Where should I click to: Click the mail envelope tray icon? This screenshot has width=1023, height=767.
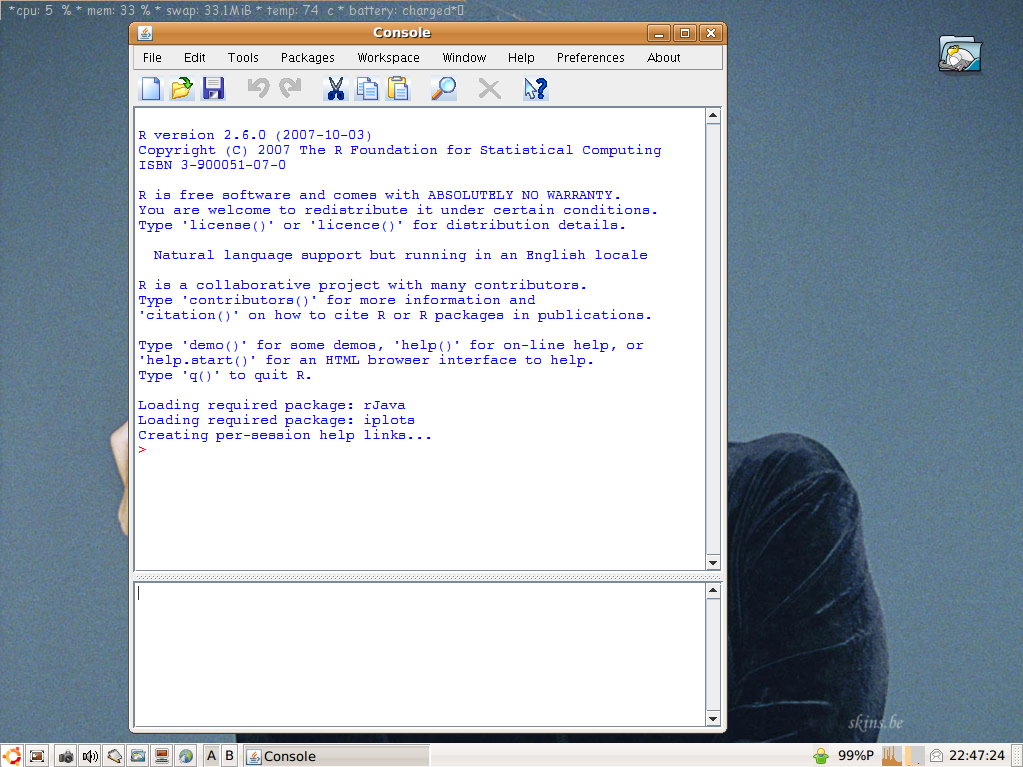[x=937, y=756]
